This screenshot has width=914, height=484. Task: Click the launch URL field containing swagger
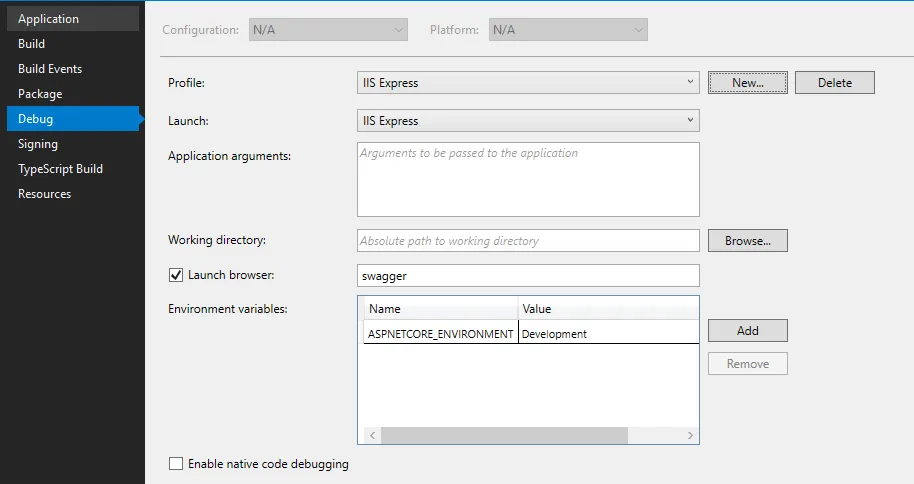pos(528,275)
